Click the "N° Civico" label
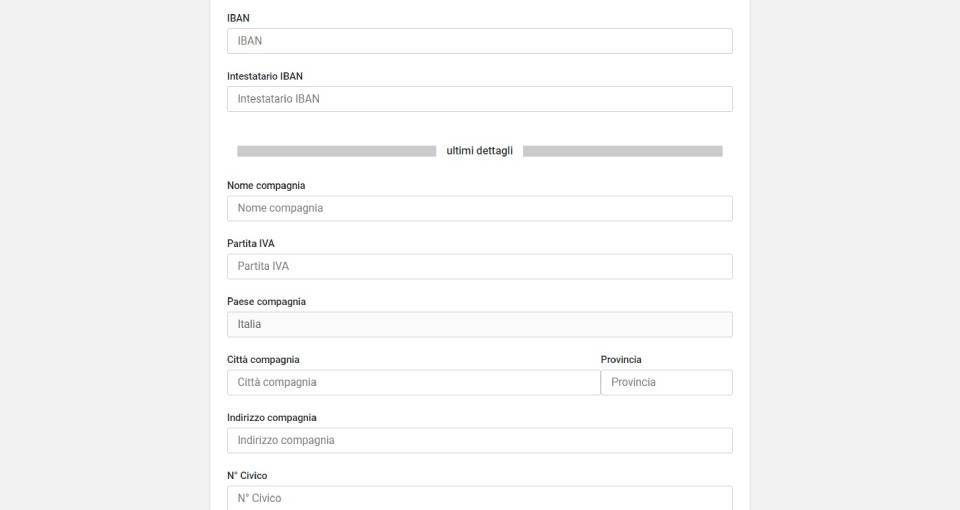The image size is (960, 510). coord(247,475)
